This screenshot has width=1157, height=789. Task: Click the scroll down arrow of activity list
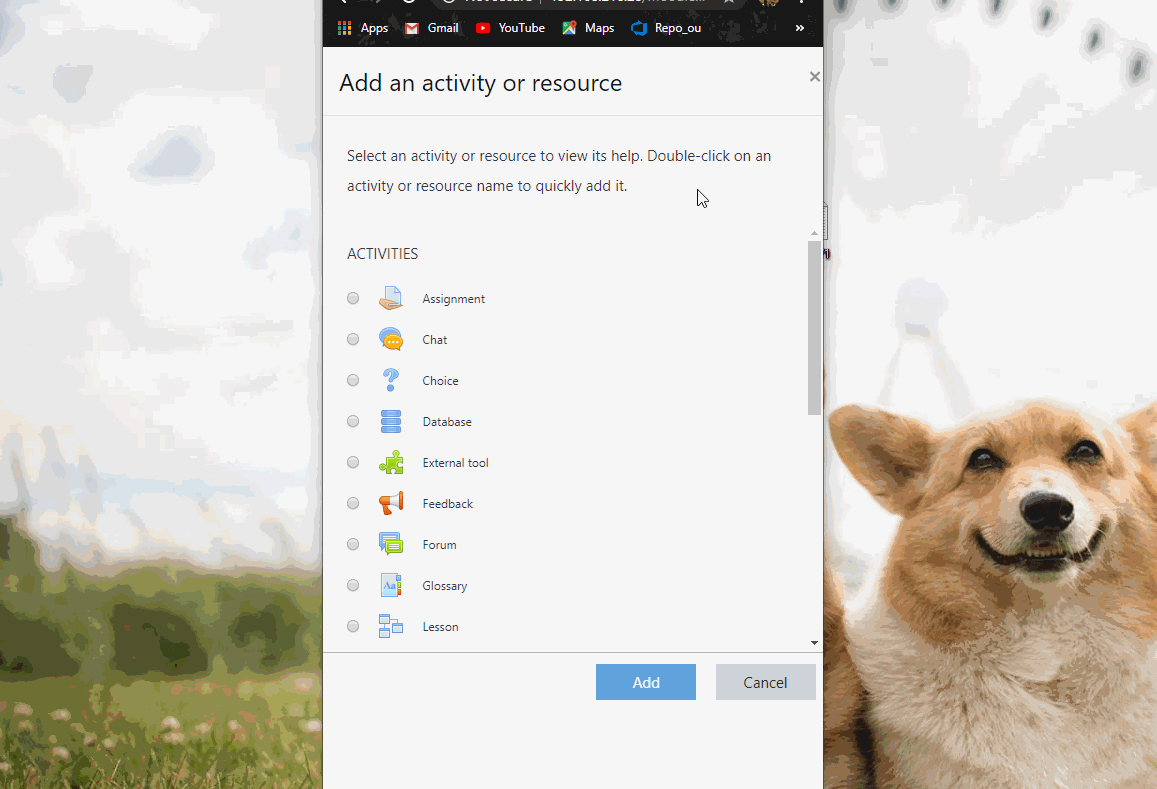(815, 643)
